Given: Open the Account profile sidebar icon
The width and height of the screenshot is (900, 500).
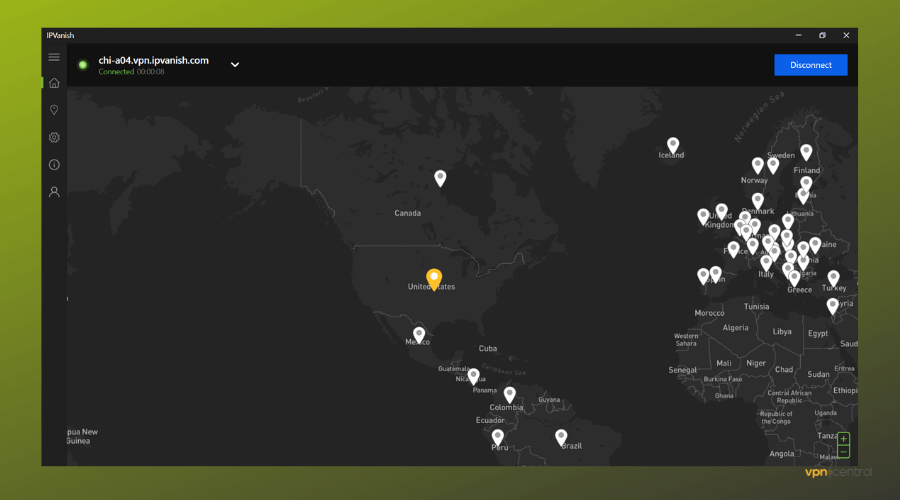Looking at the screenshot, I should click(x=54, y=192).
